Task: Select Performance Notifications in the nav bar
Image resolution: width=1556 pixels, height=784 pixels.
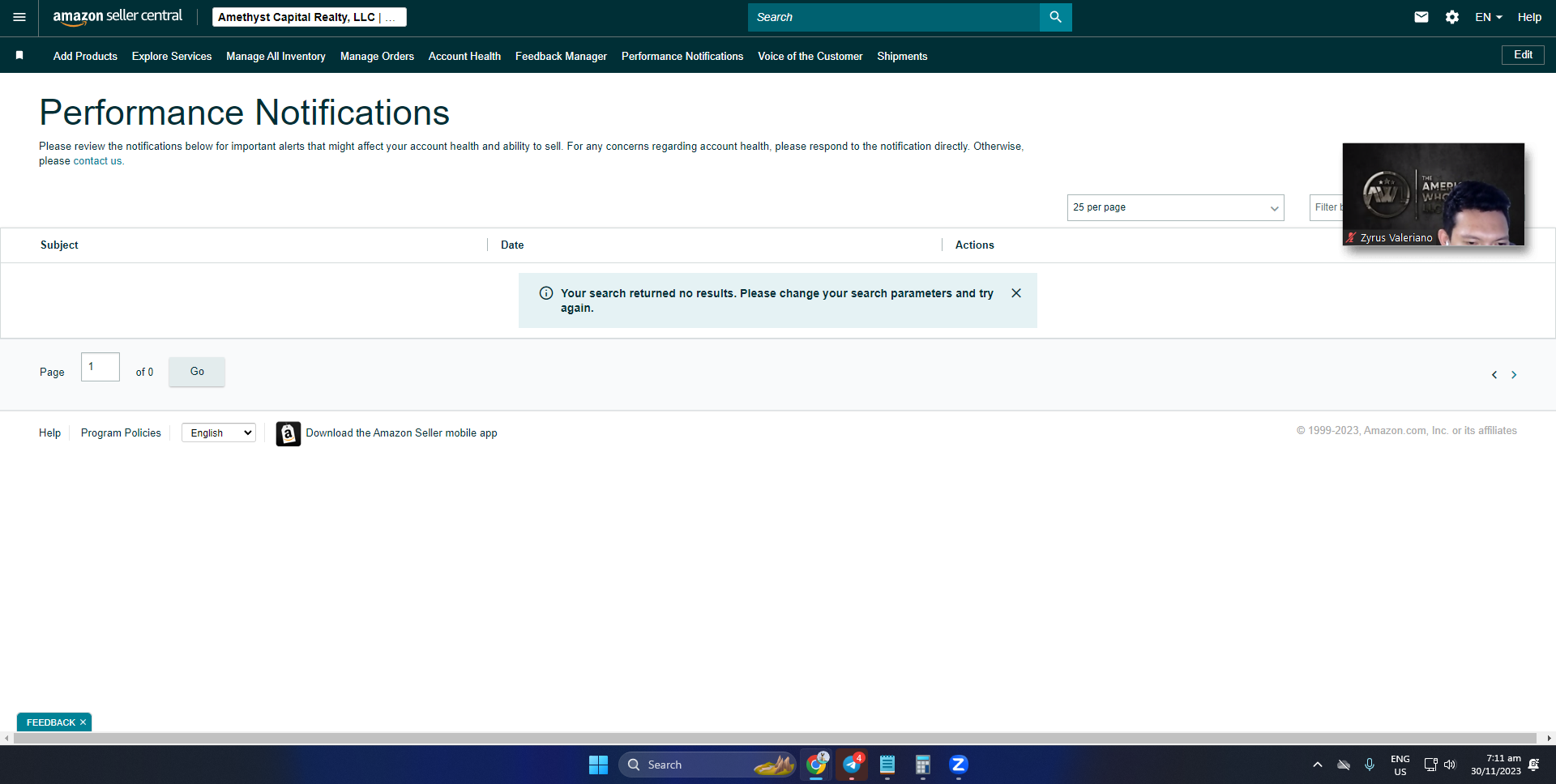Action: 682,56
